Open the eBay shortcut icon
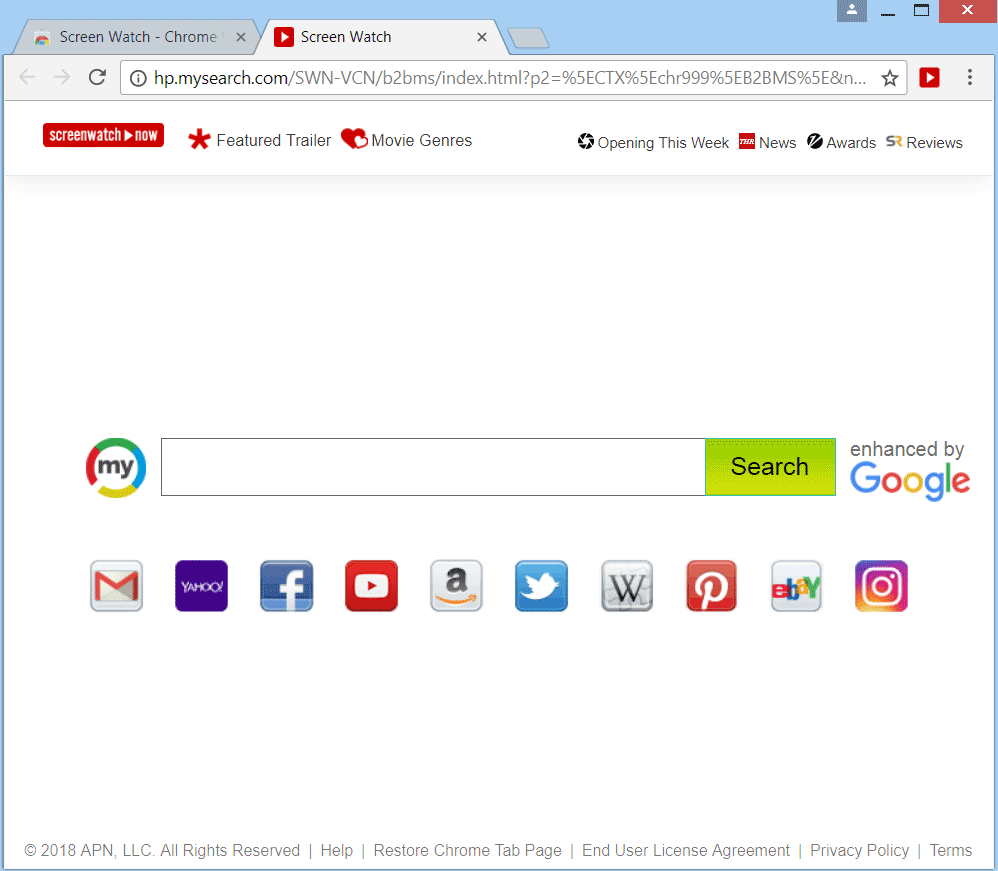Viewport: 998px width, 871px height. point(796,586)
